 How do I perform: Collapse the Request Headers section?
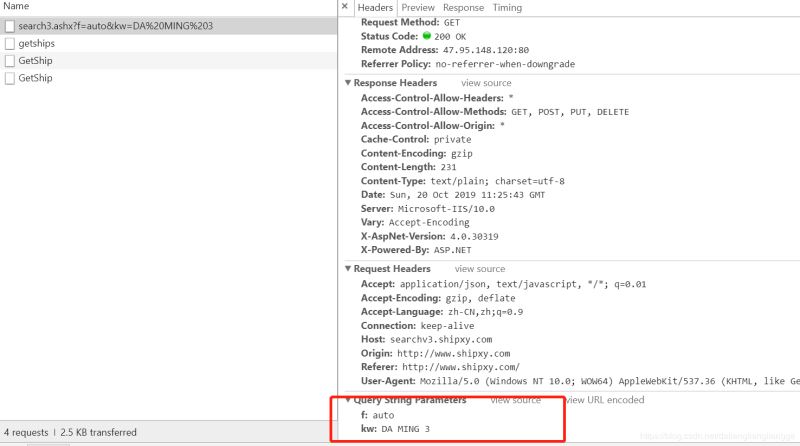(348, 268)
